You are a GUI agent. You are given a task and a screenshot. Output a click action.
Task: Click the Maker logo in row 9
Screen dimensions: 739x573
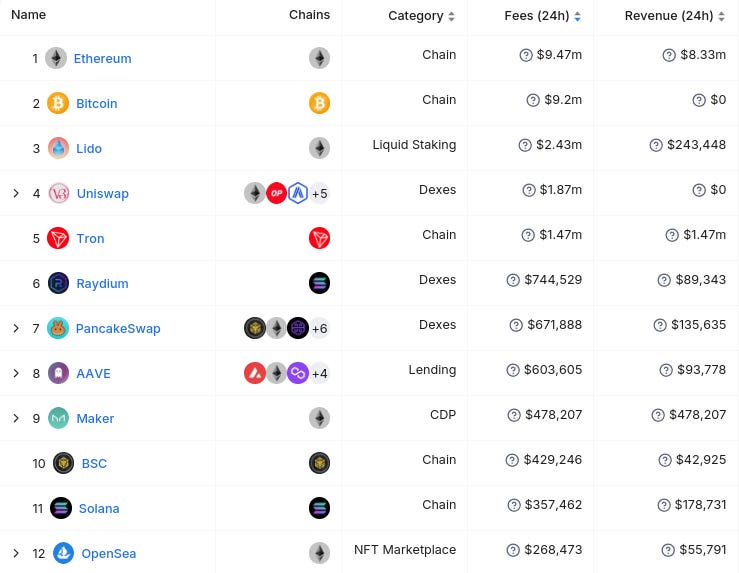pos(58,418)
